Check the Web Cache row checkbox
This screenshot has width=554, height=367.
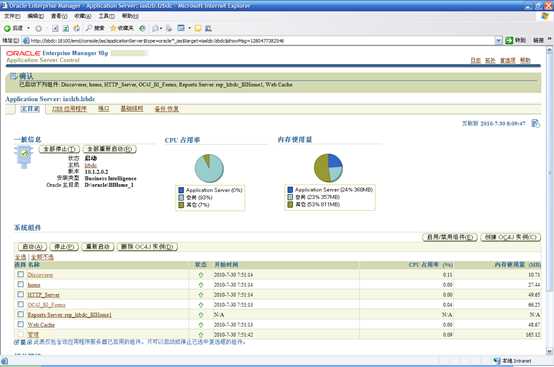(20, 324)
